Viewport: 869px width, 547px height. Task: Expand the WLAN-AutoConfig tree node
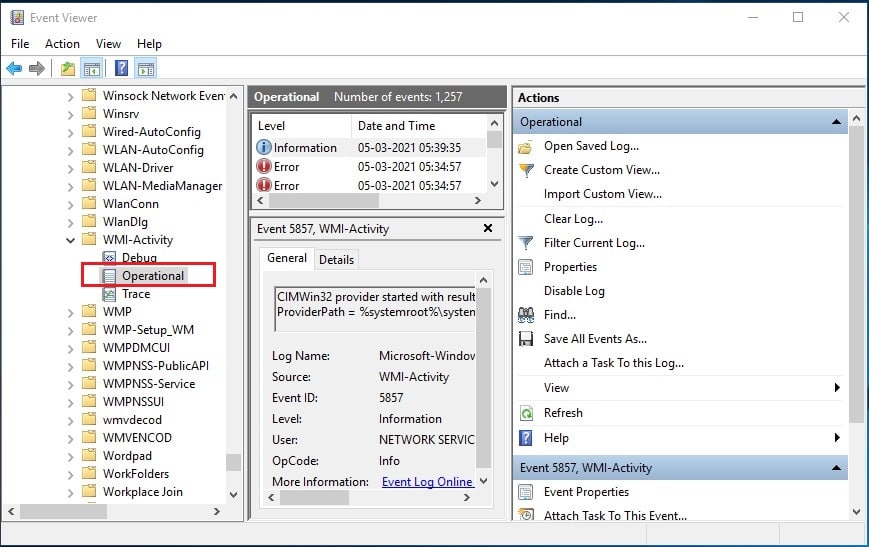pos(70,151)
